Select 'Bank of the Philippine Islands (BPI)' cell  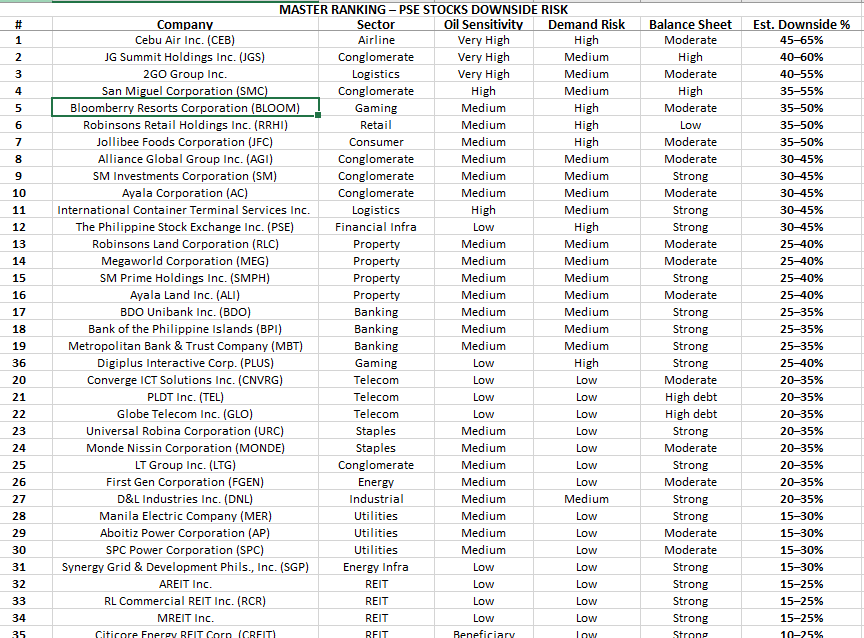click(x=185, y=329)
